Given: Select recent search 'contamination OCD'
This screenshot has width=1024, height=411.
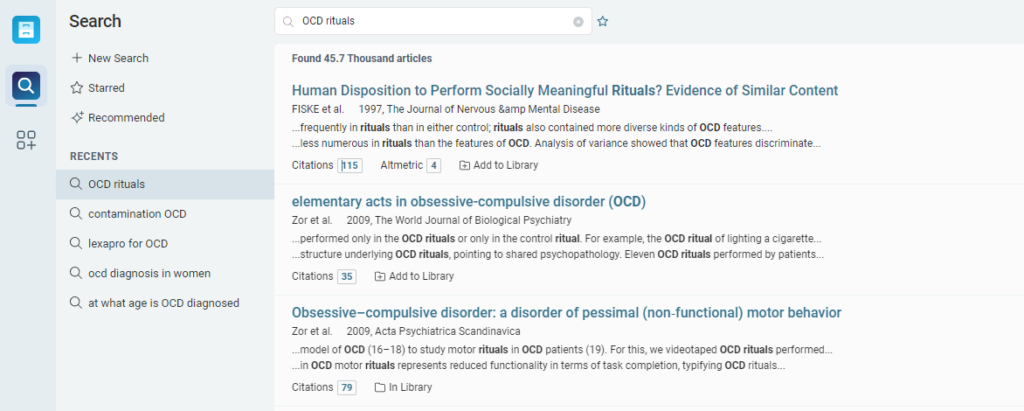Looking at the screenshot, I should pyautogui.click(x=137, y=214).
